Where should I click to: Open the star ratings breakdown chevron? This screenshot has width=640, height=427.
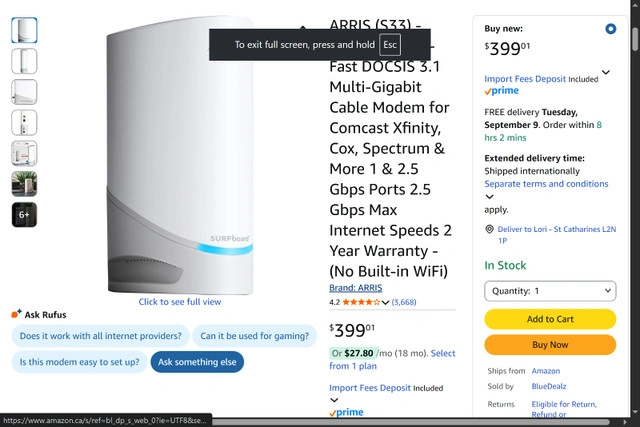[x=386, y=302]
